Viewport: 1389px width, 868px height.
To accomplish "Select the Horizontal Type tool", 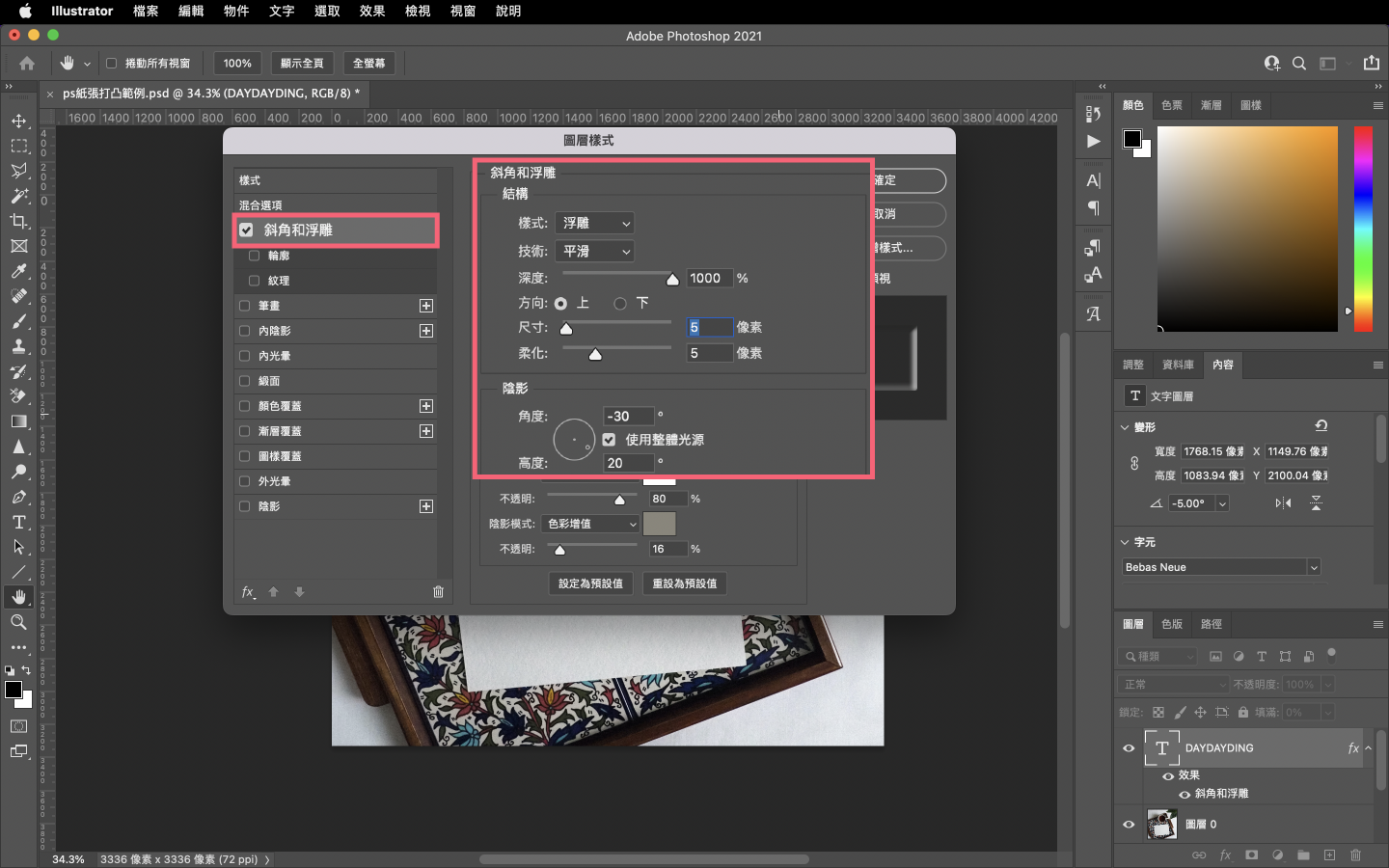I will click(x=18, y=522).
